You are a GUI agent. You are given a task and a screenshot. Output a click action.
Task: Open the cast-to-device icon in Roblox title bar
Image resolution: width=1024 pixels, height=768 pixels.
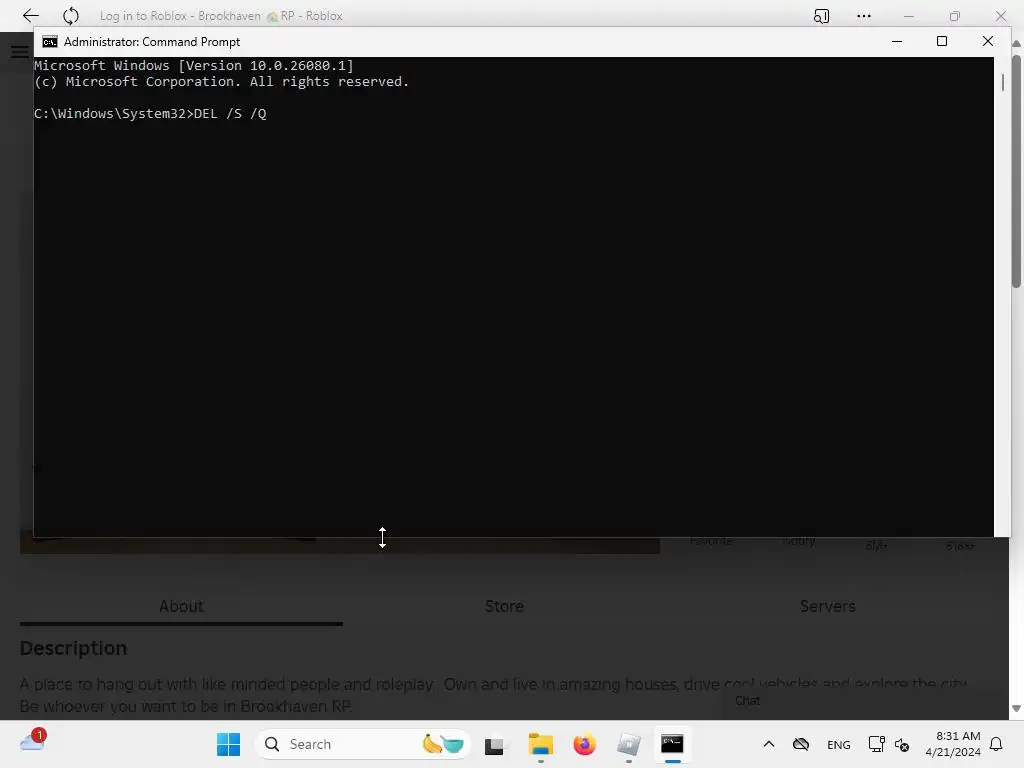pos(822,16)
